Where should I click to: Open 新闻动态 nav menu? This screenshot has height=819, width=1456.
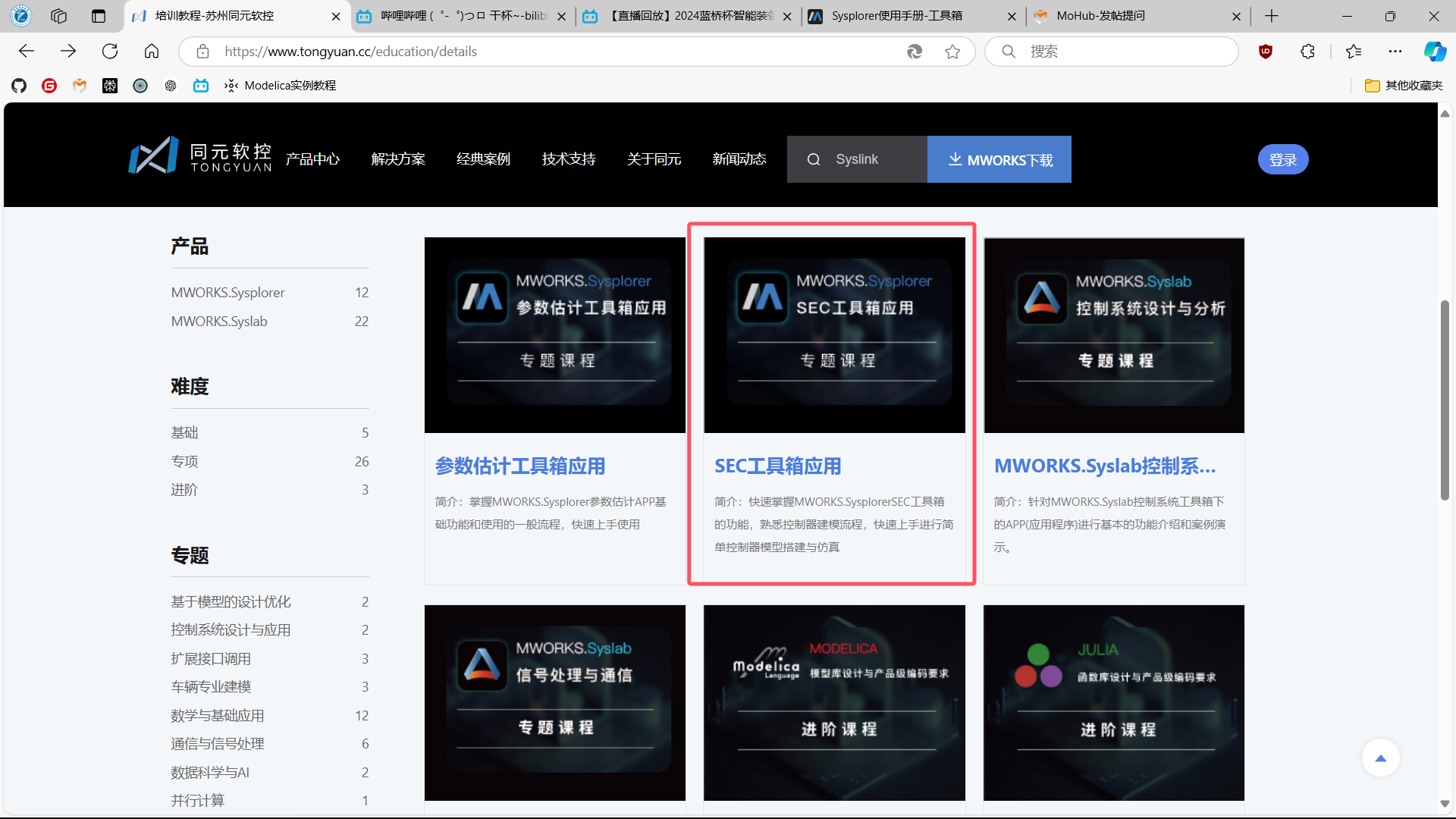pyautogui.click(x=739, y=159)
